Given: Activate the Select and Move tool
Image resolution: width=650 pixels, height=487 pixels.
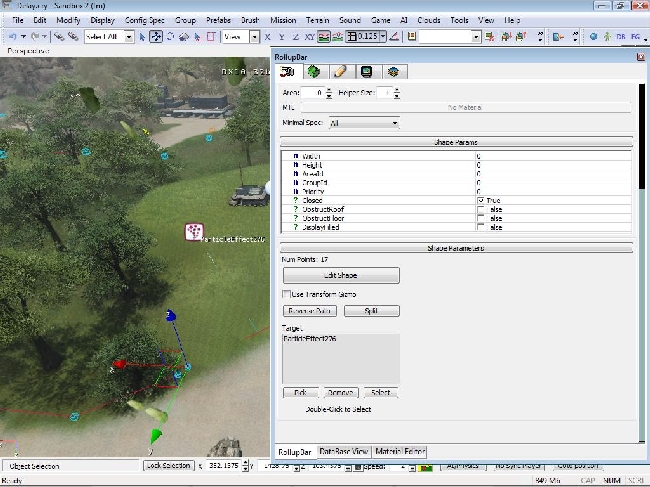Looking at the screenshot, I should click(x=156, y=37).
